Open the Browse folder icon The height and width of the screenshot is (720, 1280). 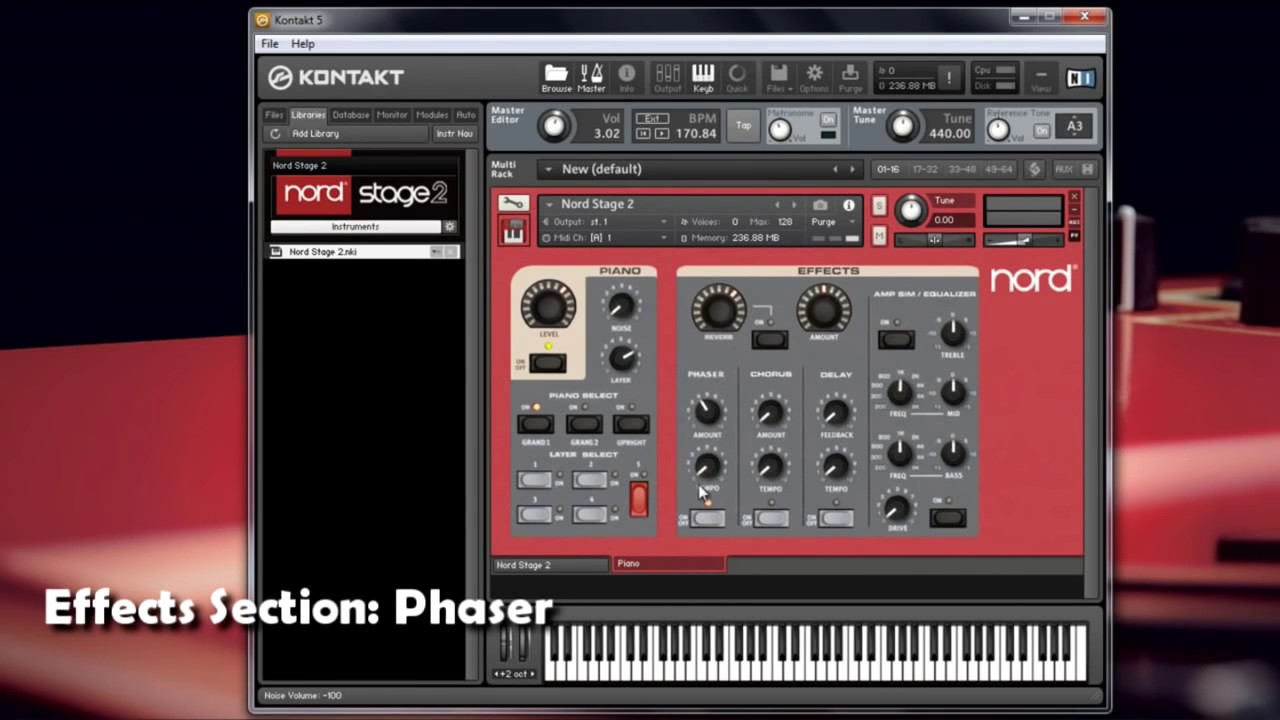(x=556, y=77)
